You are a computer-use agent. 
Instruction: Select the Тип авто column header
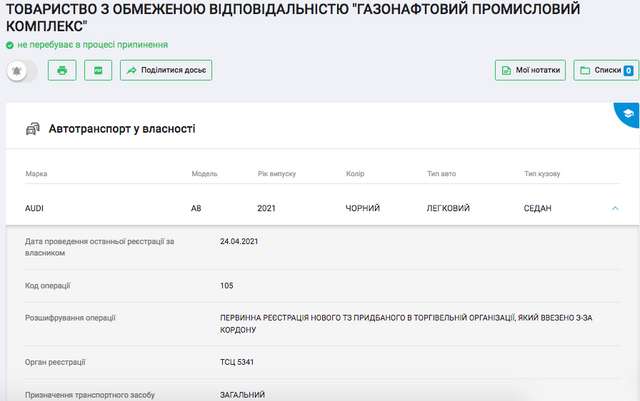point(442,174)
